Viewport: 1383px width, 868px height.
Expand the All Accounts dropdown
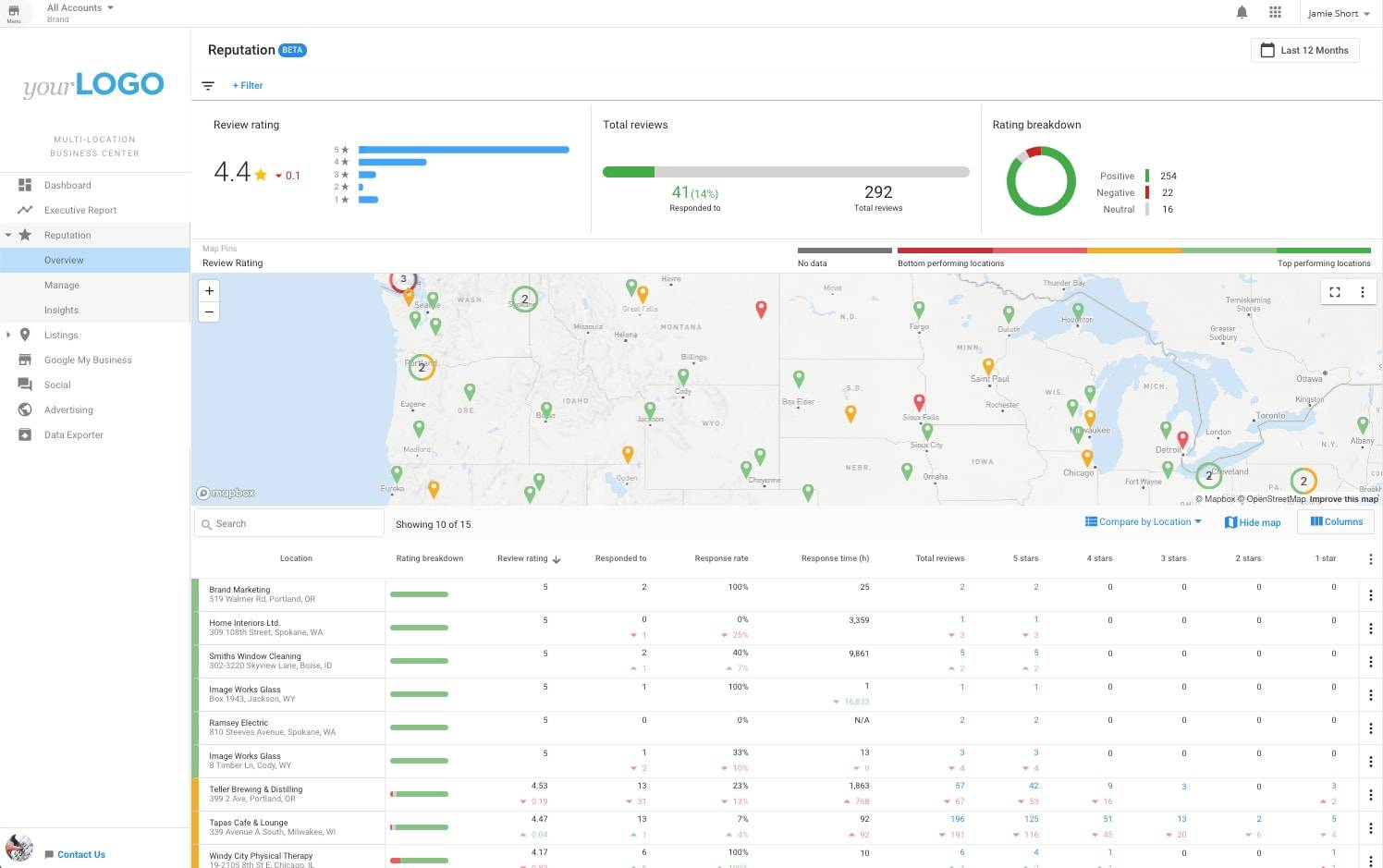click(x=80, y=8)
